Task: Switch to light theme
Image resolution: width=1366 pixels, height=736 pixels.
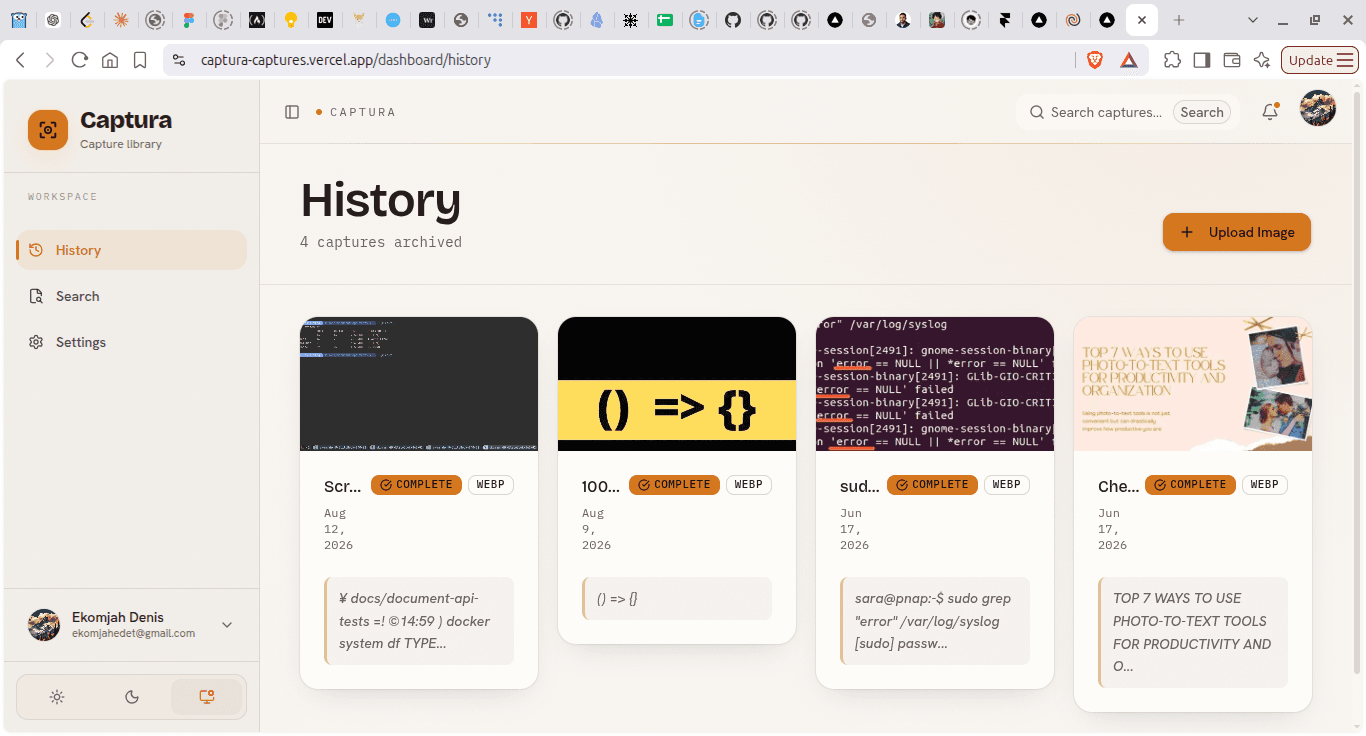Action: tap(57, 697)
